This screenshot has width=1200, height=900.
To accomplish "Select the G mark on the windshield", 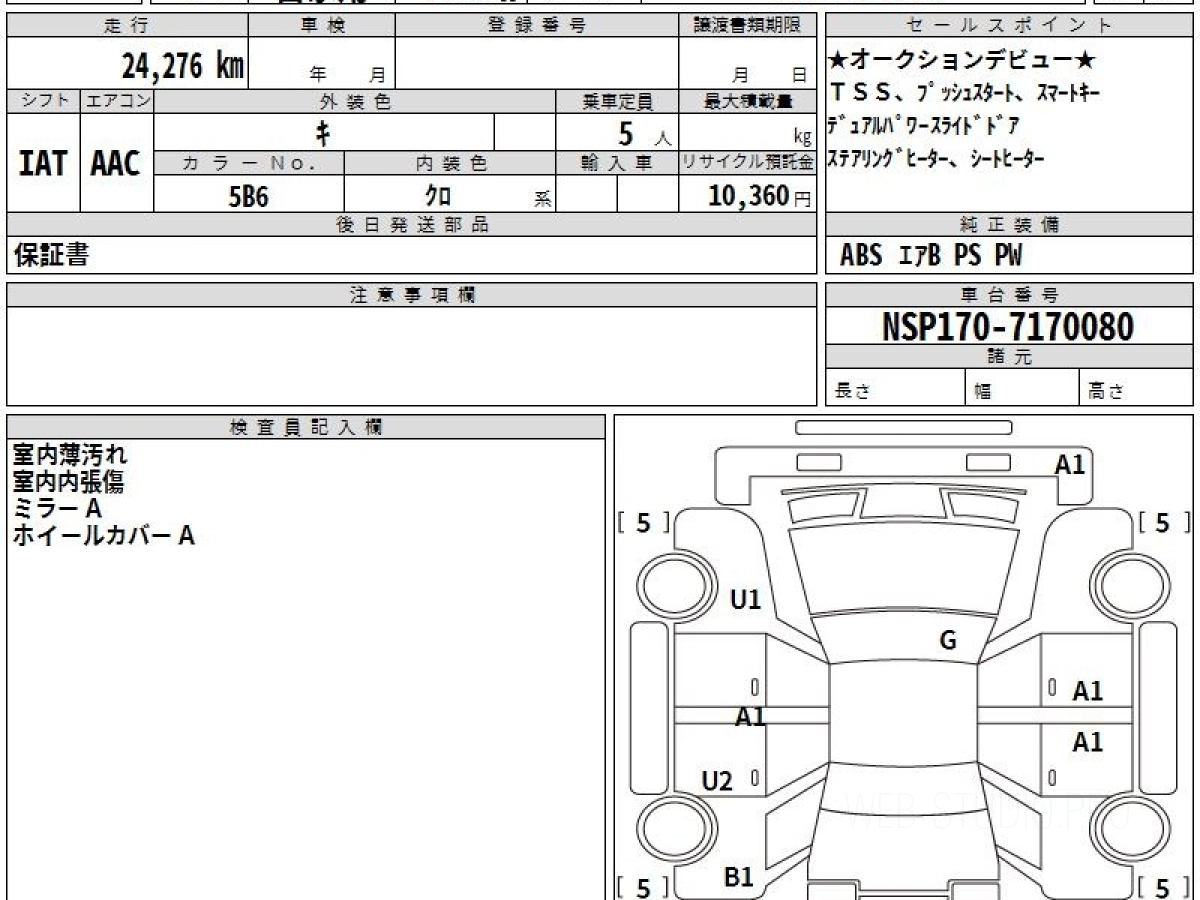I will 948,641.
